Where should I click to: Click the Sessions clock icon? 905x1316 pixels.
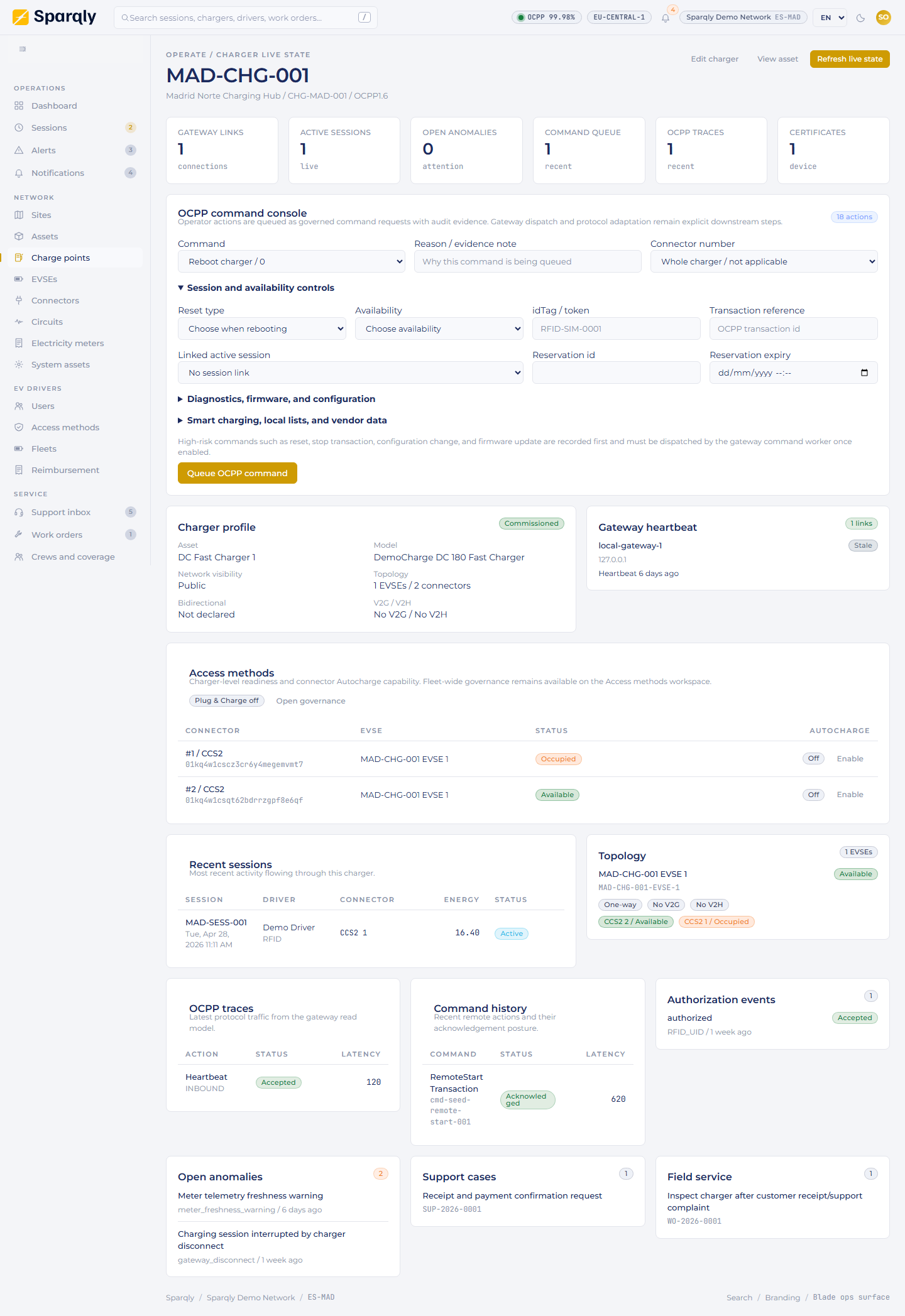[19, 128]
